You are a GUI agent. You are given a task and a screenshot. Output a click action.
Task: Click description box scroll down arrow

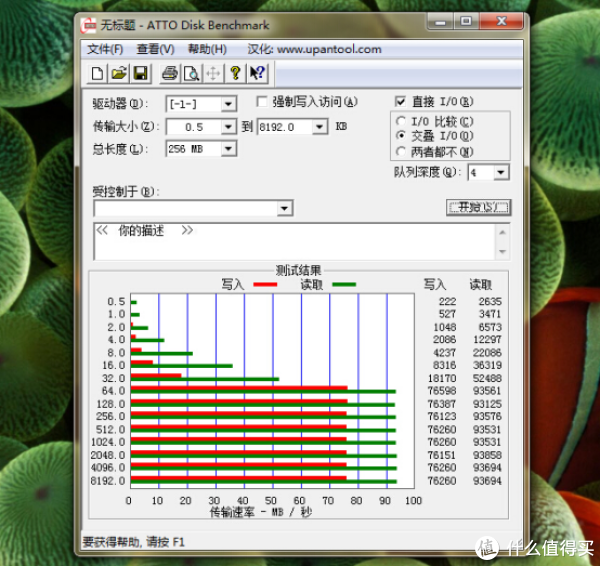(502, 252)
